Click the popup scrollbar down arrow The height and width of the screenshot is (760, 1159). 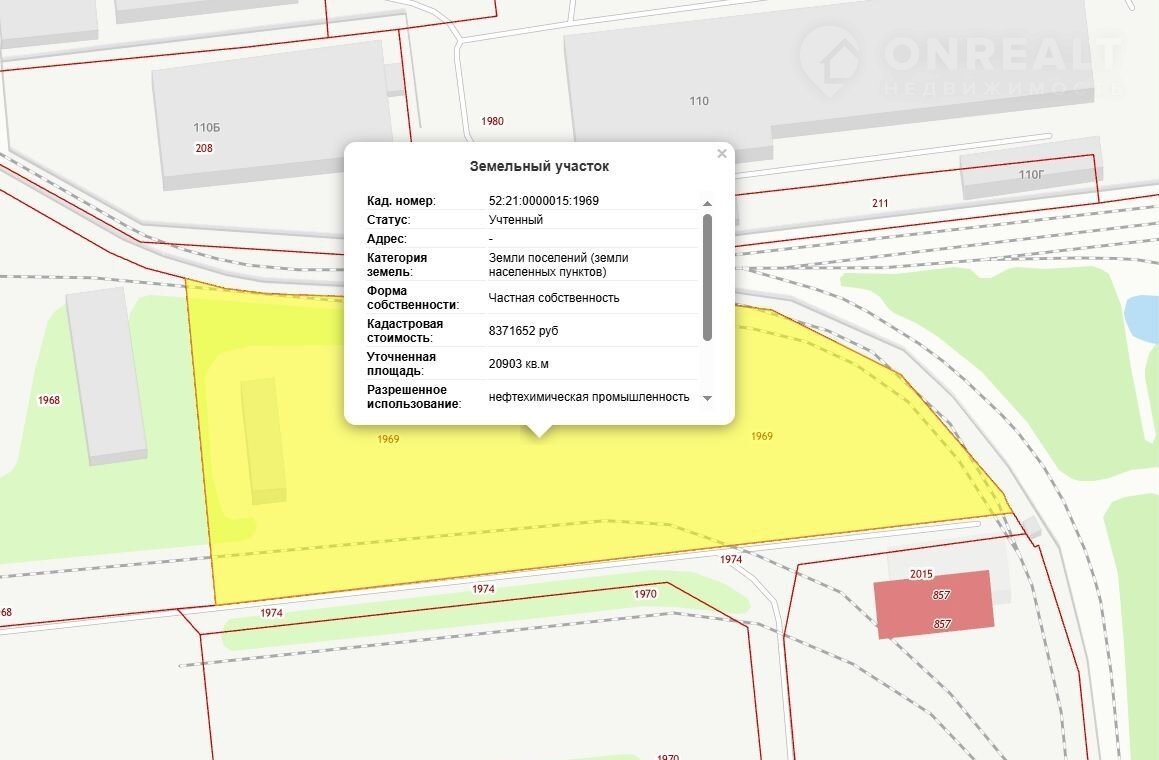pyautogui.click(x=707, y=398)
